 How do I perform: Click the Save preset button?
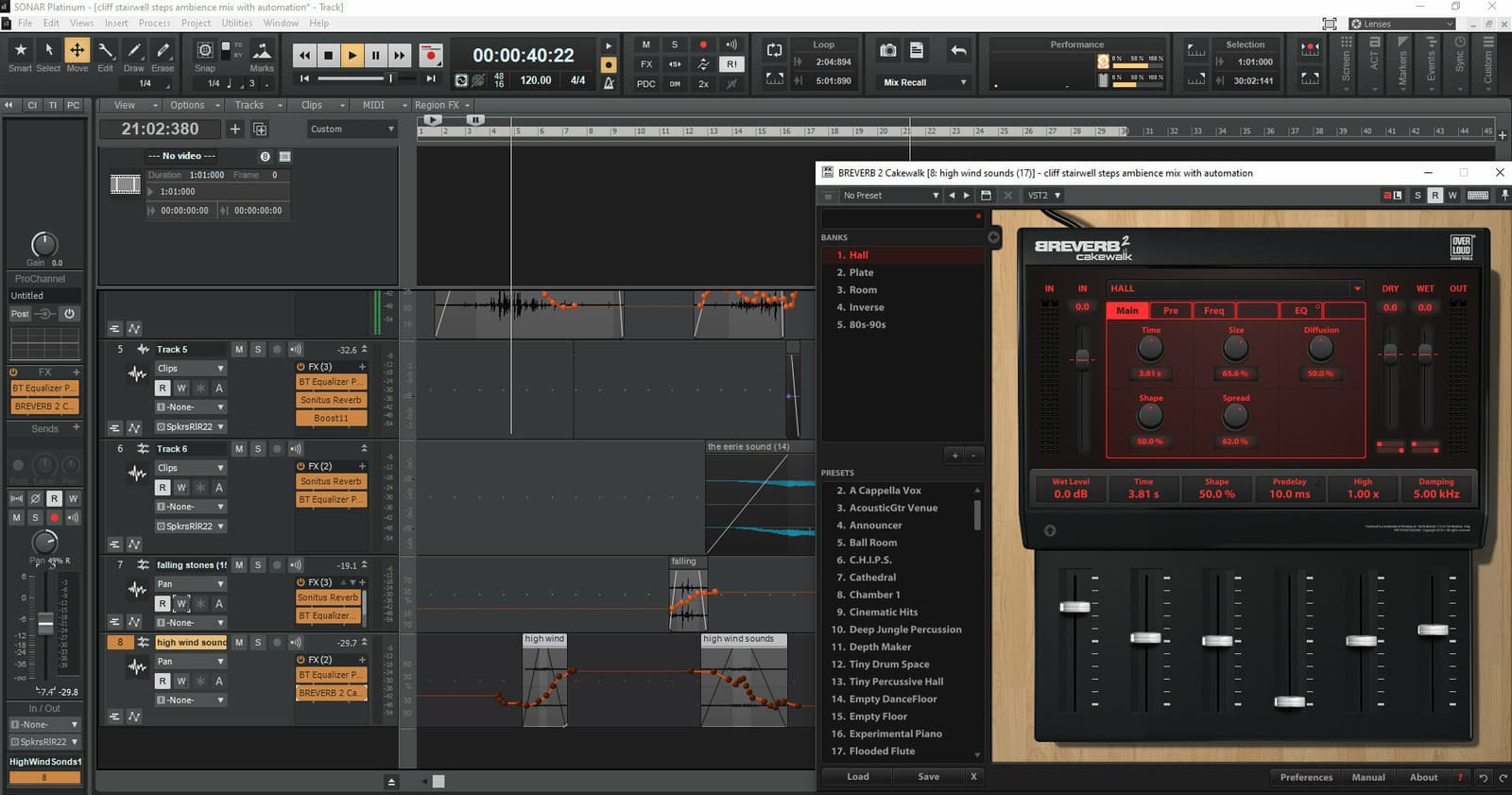pyautogui.click(x=929, y=777)
